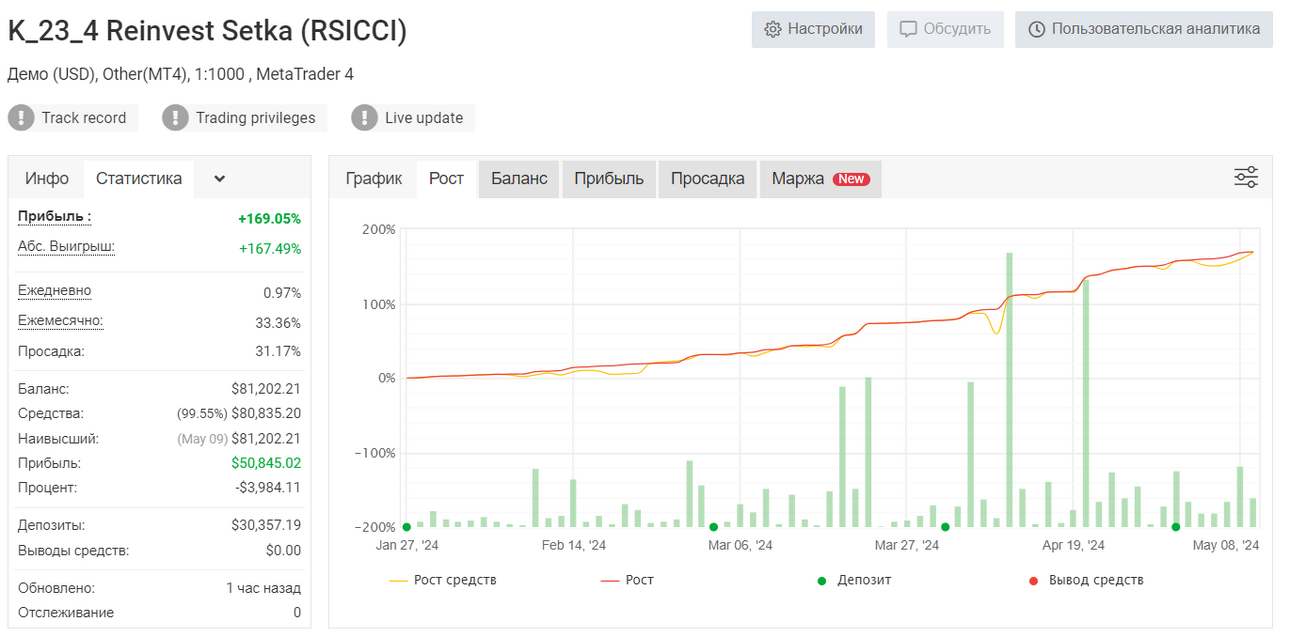Viewport: 1290px width, 637px height.
Task: Click the -$3,984.11 interest value
Action: [x=268, y=487]
